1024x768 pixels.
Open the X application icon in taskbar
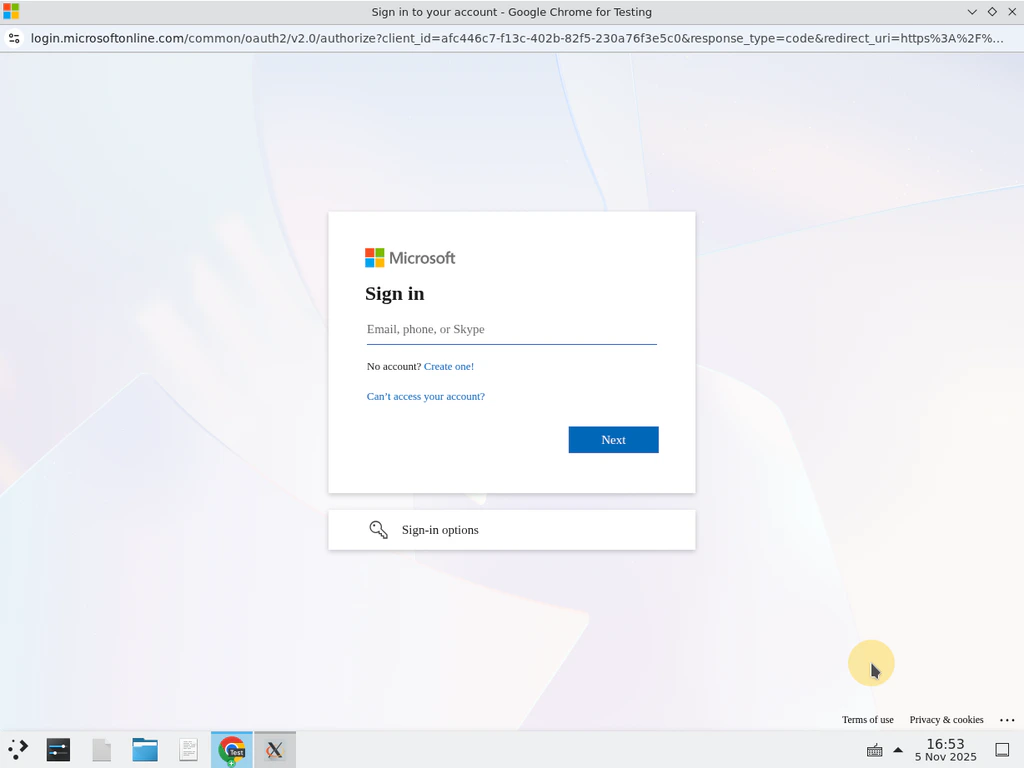tap(275, 750)
